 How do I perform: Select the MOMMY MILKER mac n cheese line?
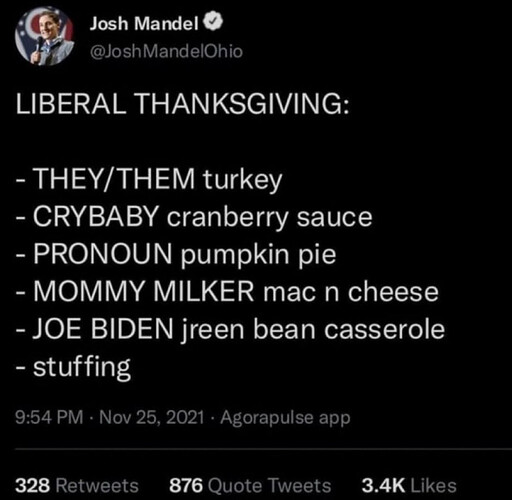coord(227,292)
